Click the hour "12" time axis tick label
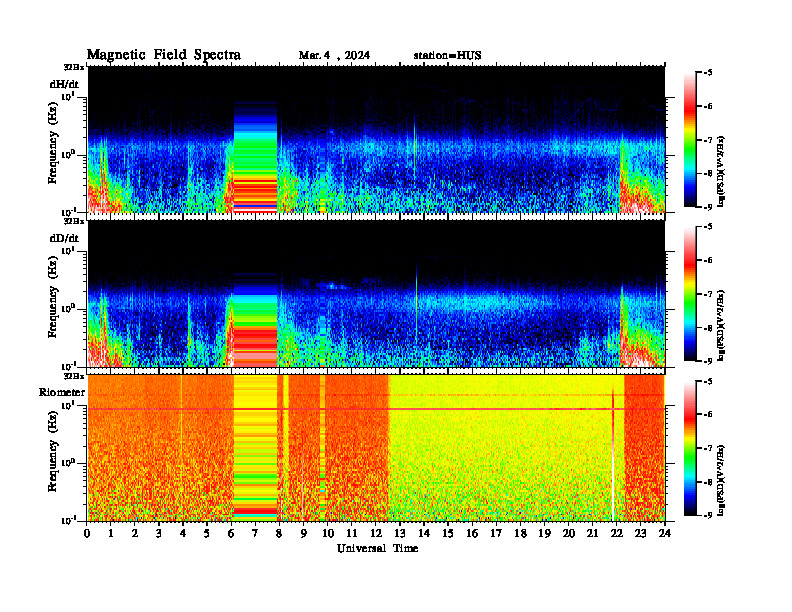This screenshot has width=792, height=612. pos(376,533)
